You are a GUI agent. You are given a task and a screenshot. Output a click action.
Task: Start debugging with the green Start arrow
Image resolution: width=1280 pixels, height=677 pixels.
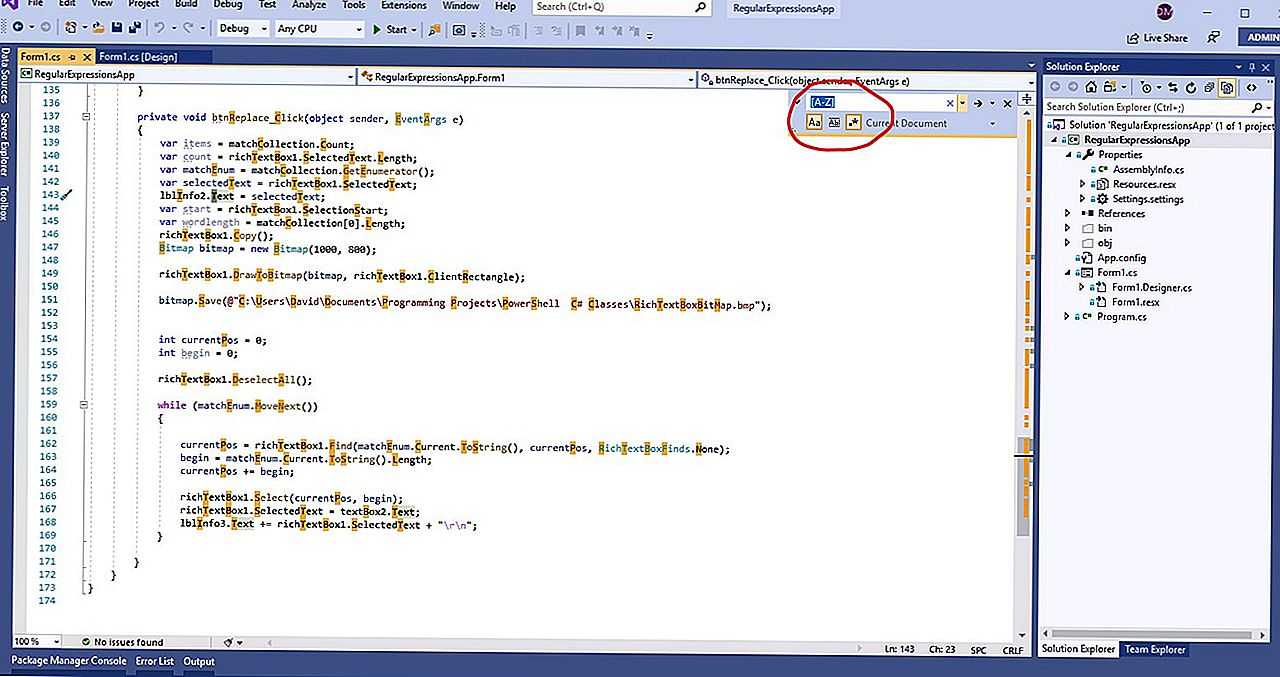click(393, 29)
